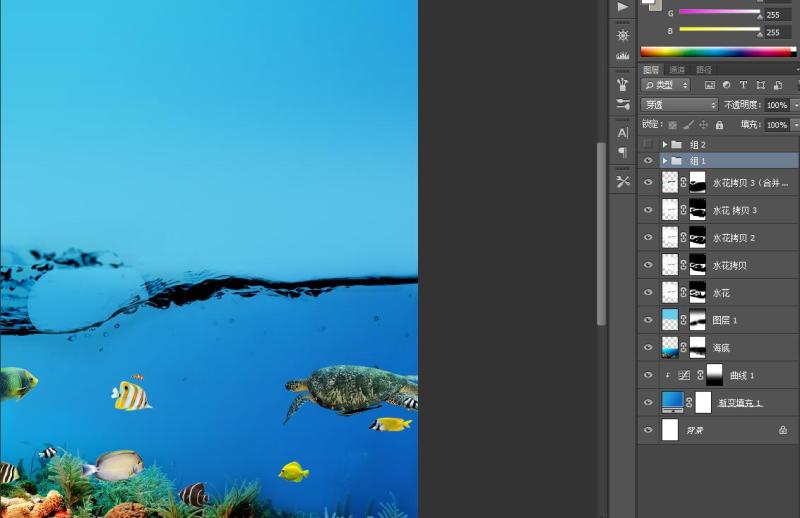Lock layer position icon
Screen dimensions: 800x518
tap(704, 125)
